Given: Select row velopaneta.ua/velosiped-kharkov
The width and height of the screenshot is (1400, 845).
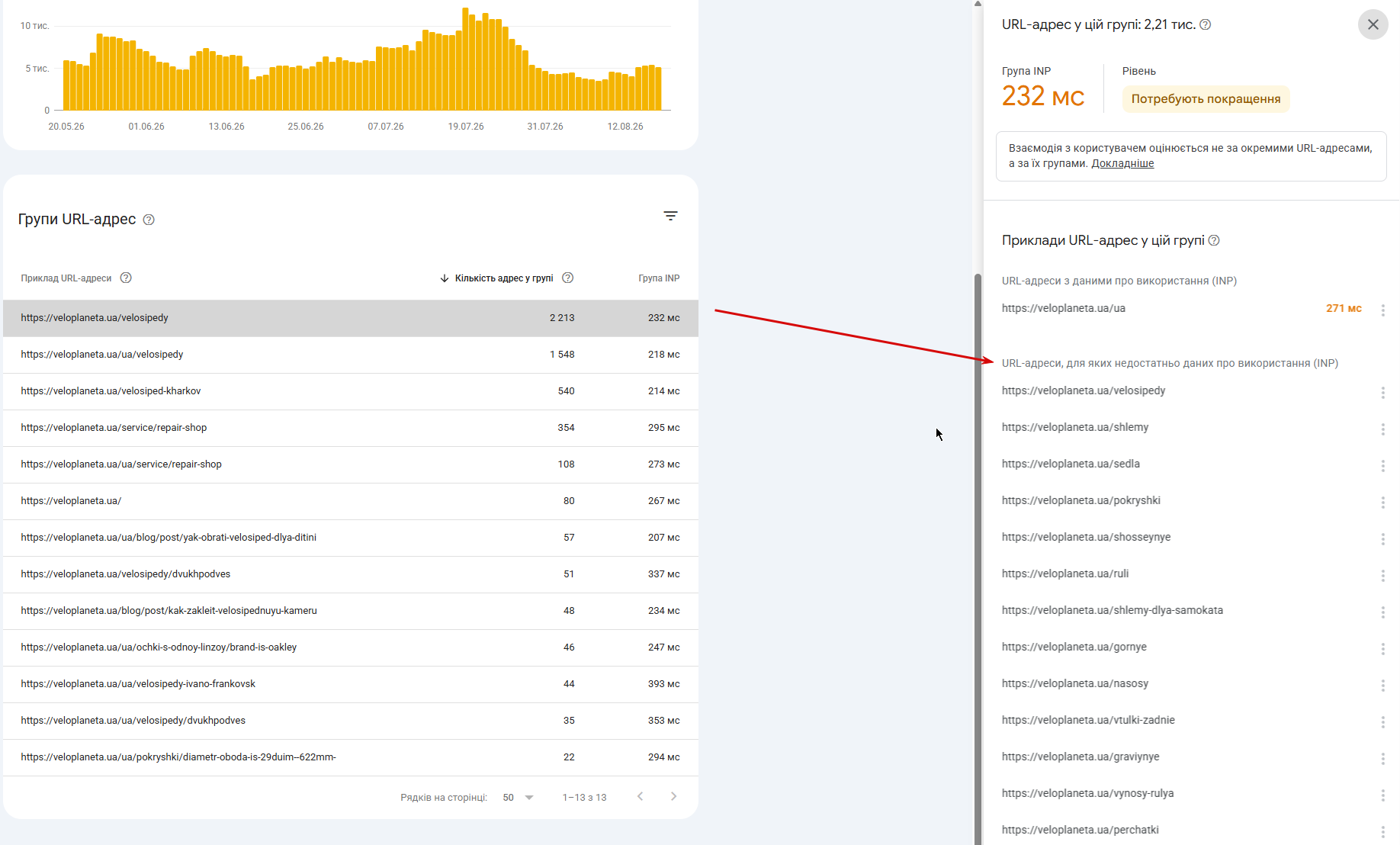Looking at the screenshot, I should pyautogui.click(x=351, y=391).
